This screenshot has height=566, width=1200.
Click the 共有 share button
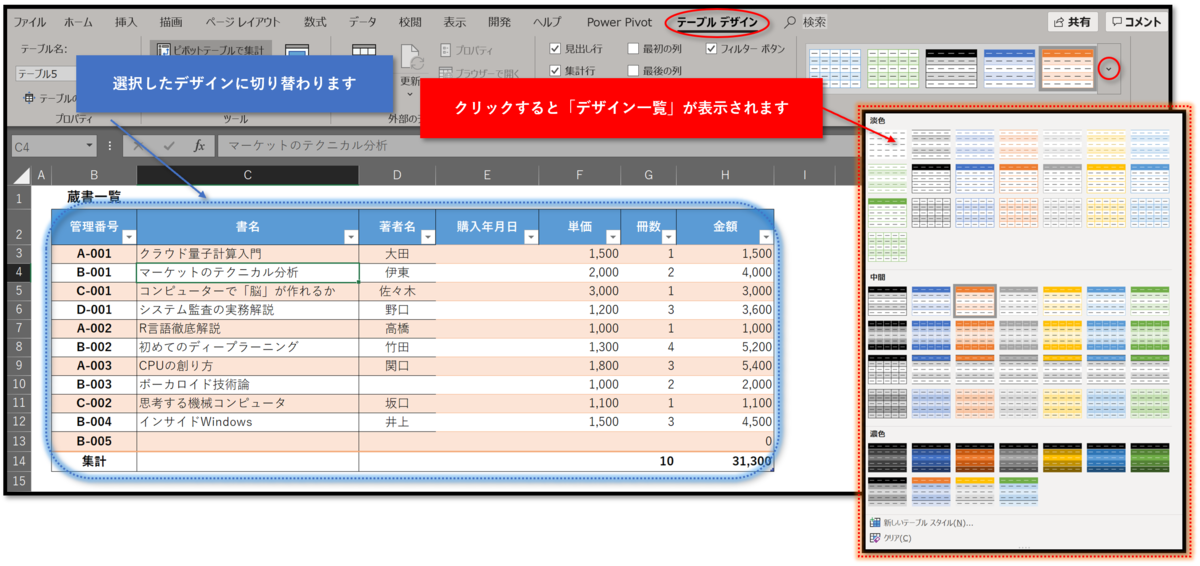point(1073,21)
